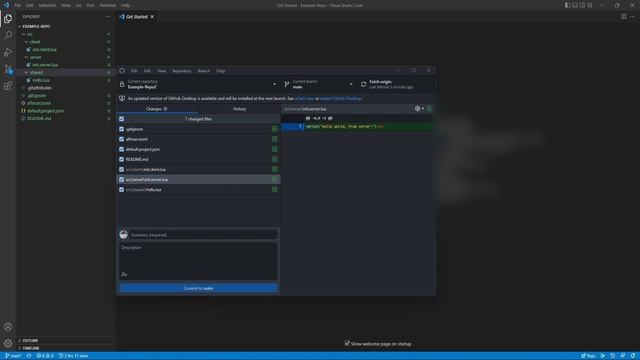Click co-authors icon in description box
The height and width of the screenshot is (360, 640).
[124, 275]
